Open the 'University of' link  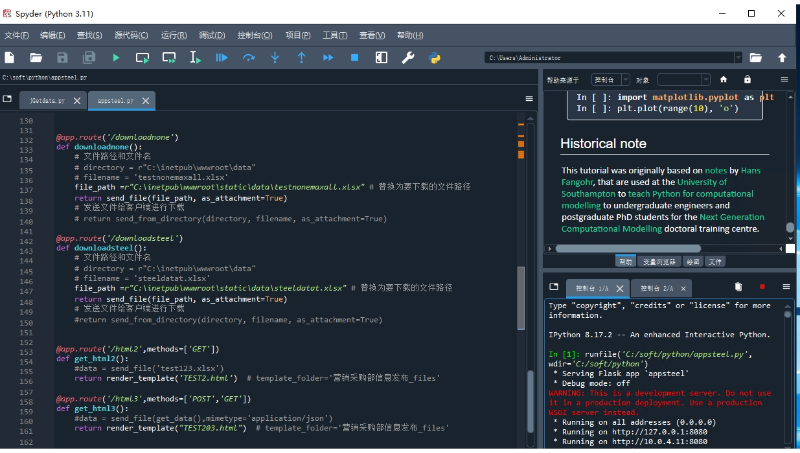pyautogui.click(x=702, y=182)
